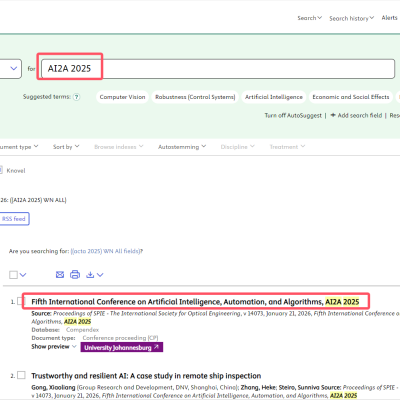Click the plus icon beside Add search field

click(x=333, y=115)
